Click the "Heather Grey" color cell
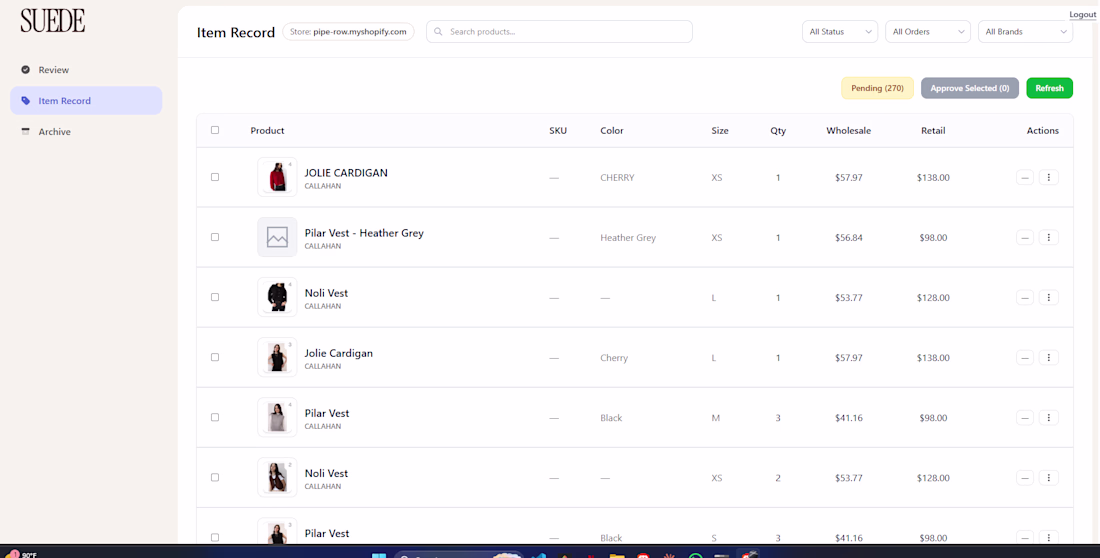Image resolution: width=1100 pixels, height=558 pixels. (628, 238)
